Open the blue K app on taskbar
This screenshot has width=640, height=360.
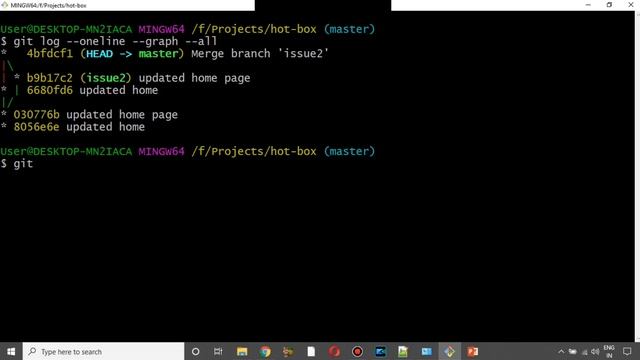(x=380, y=351)
